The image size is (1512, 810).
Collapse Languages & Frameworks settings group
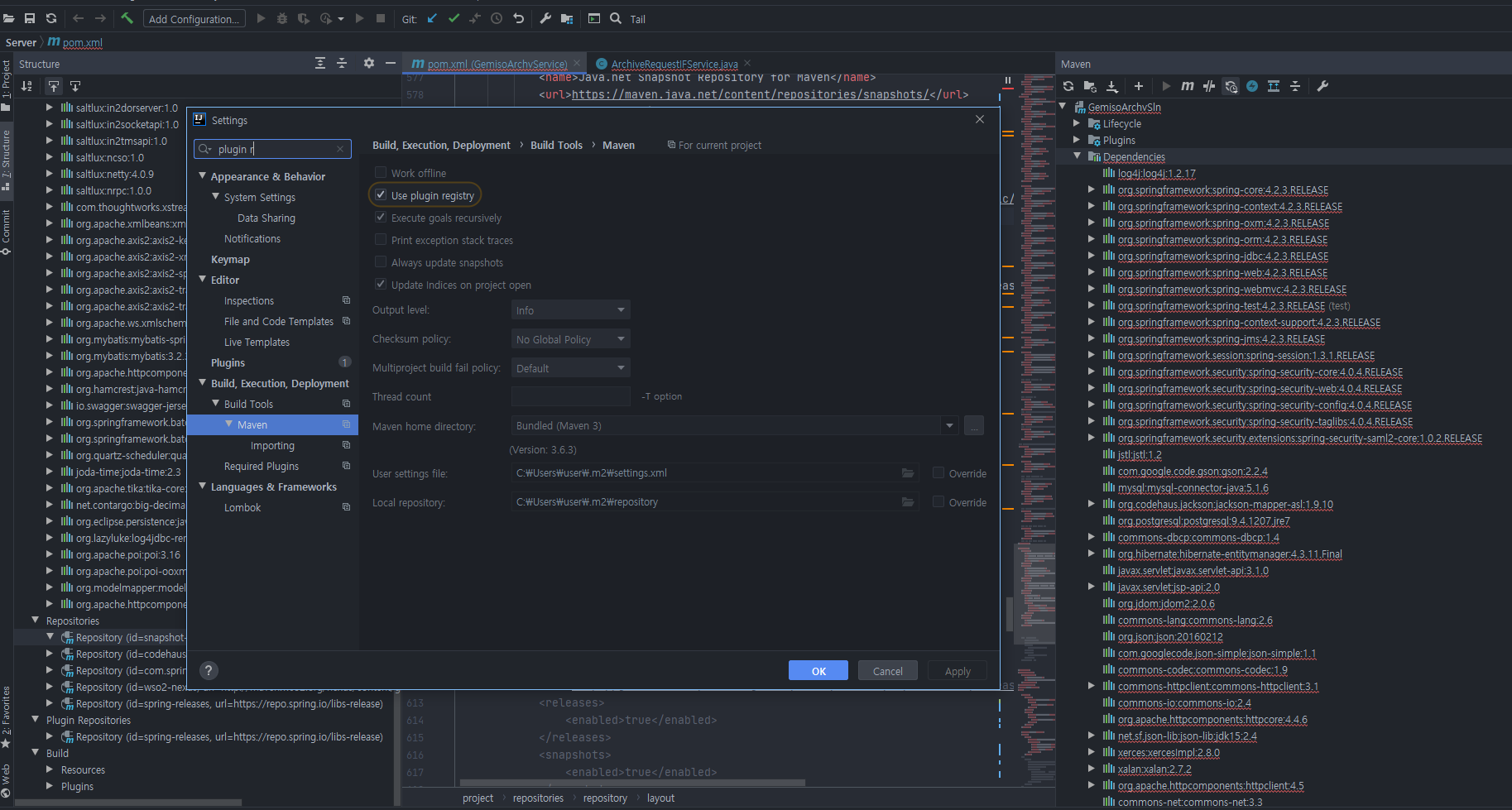coord(203,486)
